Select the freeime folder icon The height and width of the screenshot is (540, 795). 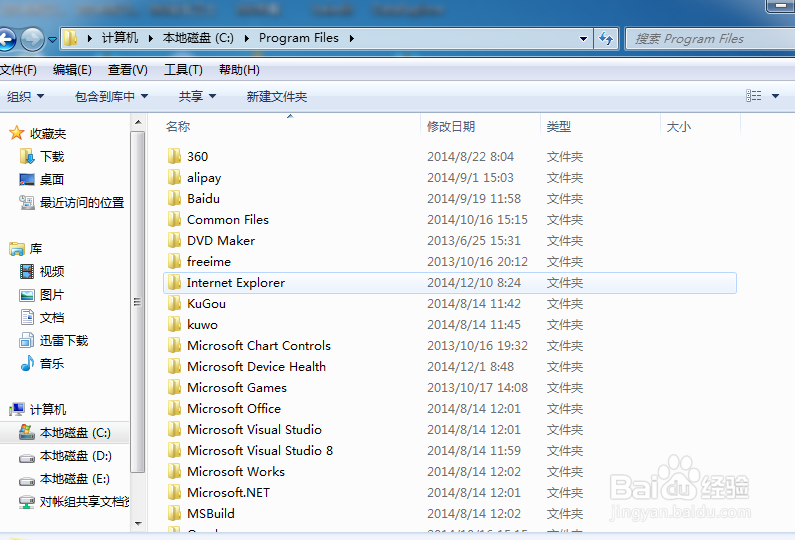click(x=174, y=261)
